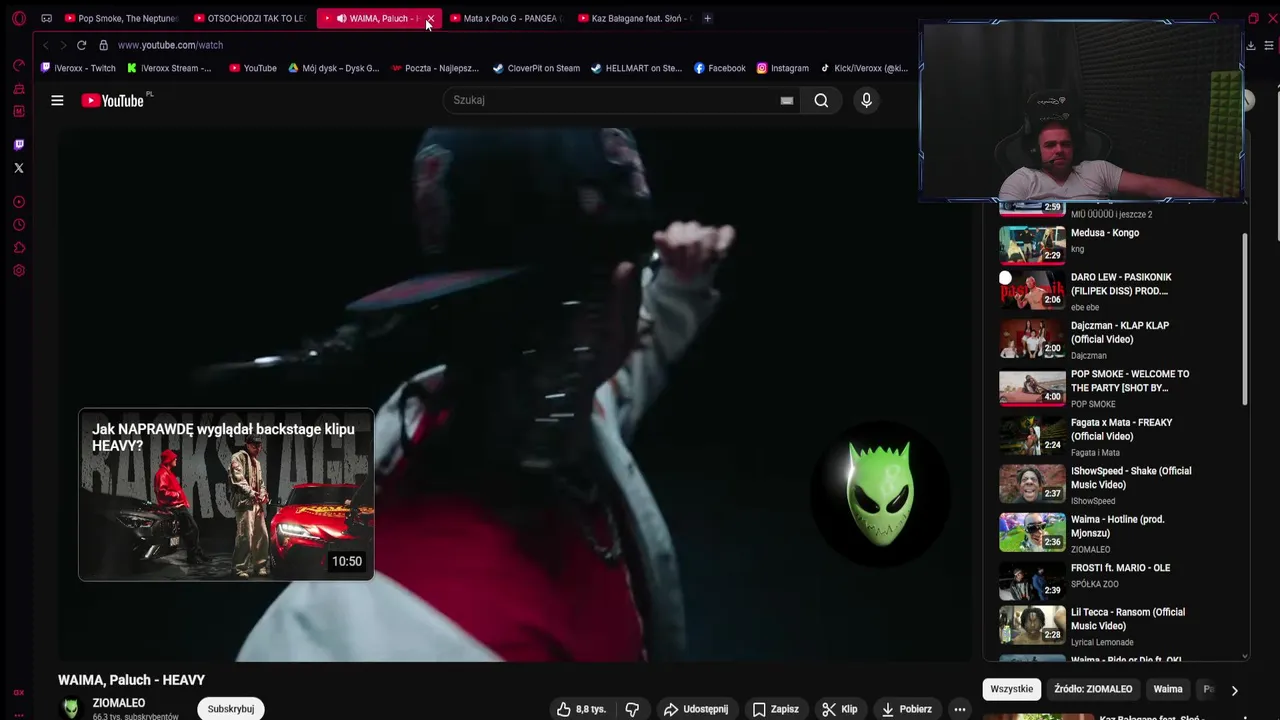
Task: Open HELLMART on Steam bookmark
Action: point(636,68)
